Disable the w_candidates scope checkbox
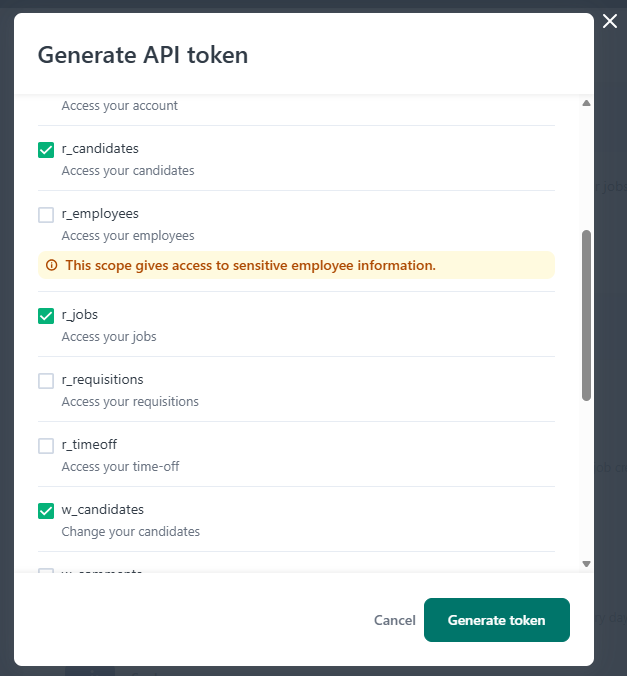627x676 pixels. tap(46, 511)
